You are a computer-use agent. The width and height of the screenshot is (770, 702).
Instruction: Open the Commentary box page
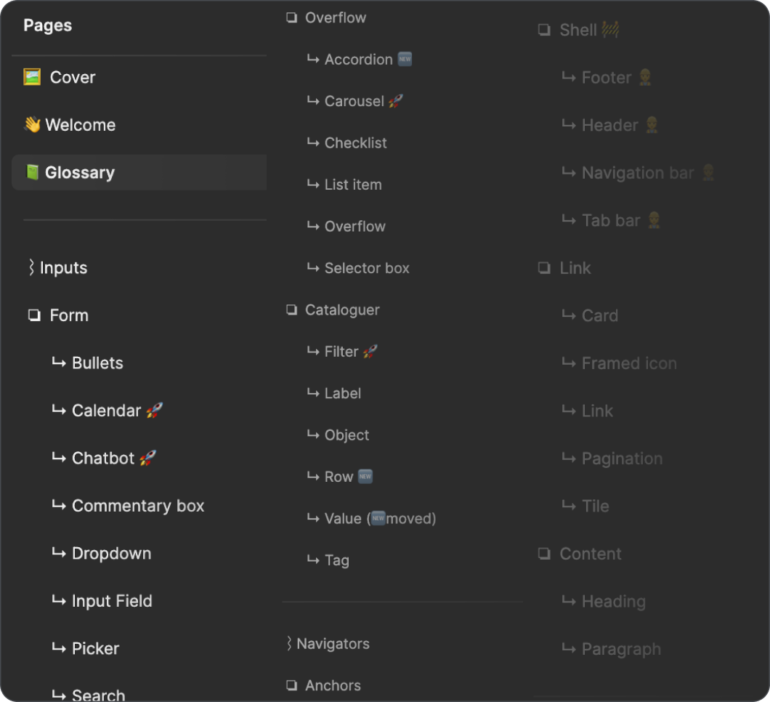[138, 506]
